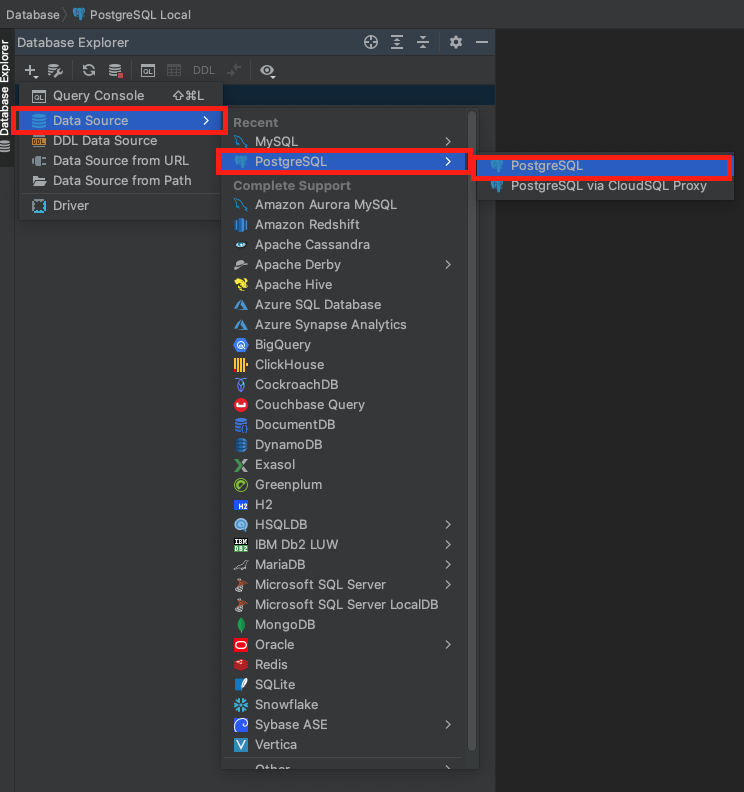Expand the Apache Derby submenu arrow
Viewport: 744px width, 792px height.
[448, 265]
